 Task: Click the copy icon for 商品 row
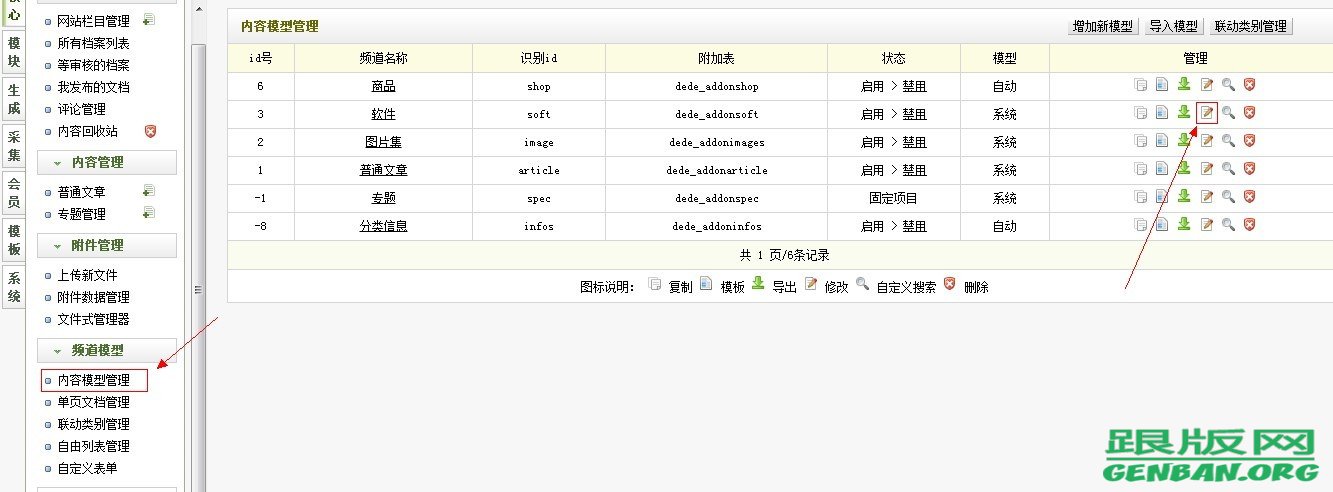tap(1140, 85)
